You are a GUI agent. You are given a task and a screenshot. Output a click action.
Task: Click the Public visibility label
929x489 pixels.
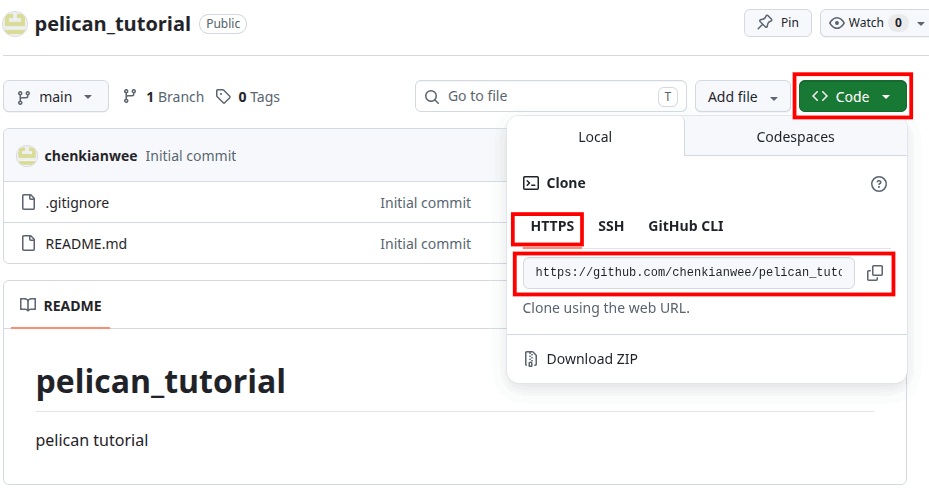[223, 24]
